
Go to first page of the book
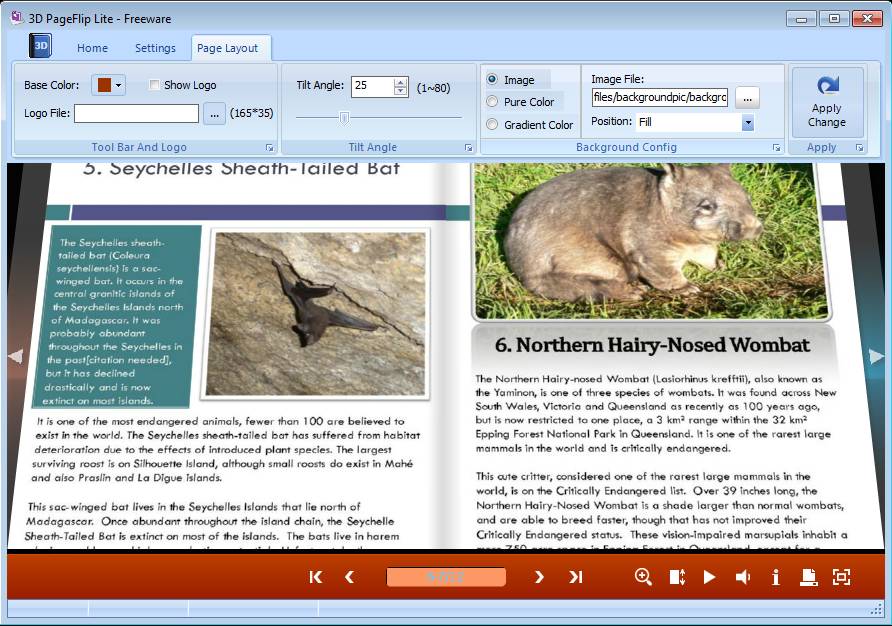[316, 577]
